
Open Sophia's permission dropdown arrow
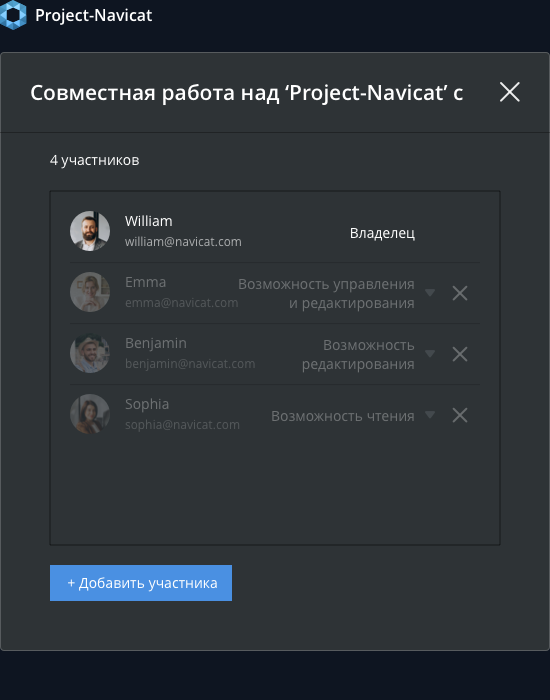[x=430, y=415]
